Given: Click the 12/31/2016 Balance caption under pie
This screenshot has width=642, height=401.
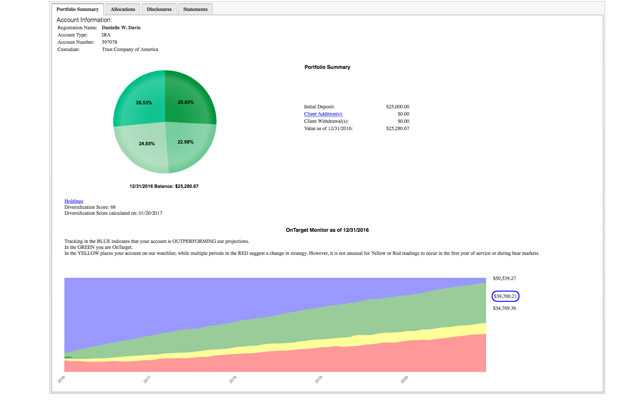Looking at the screenshot, I should pos(163,186).
